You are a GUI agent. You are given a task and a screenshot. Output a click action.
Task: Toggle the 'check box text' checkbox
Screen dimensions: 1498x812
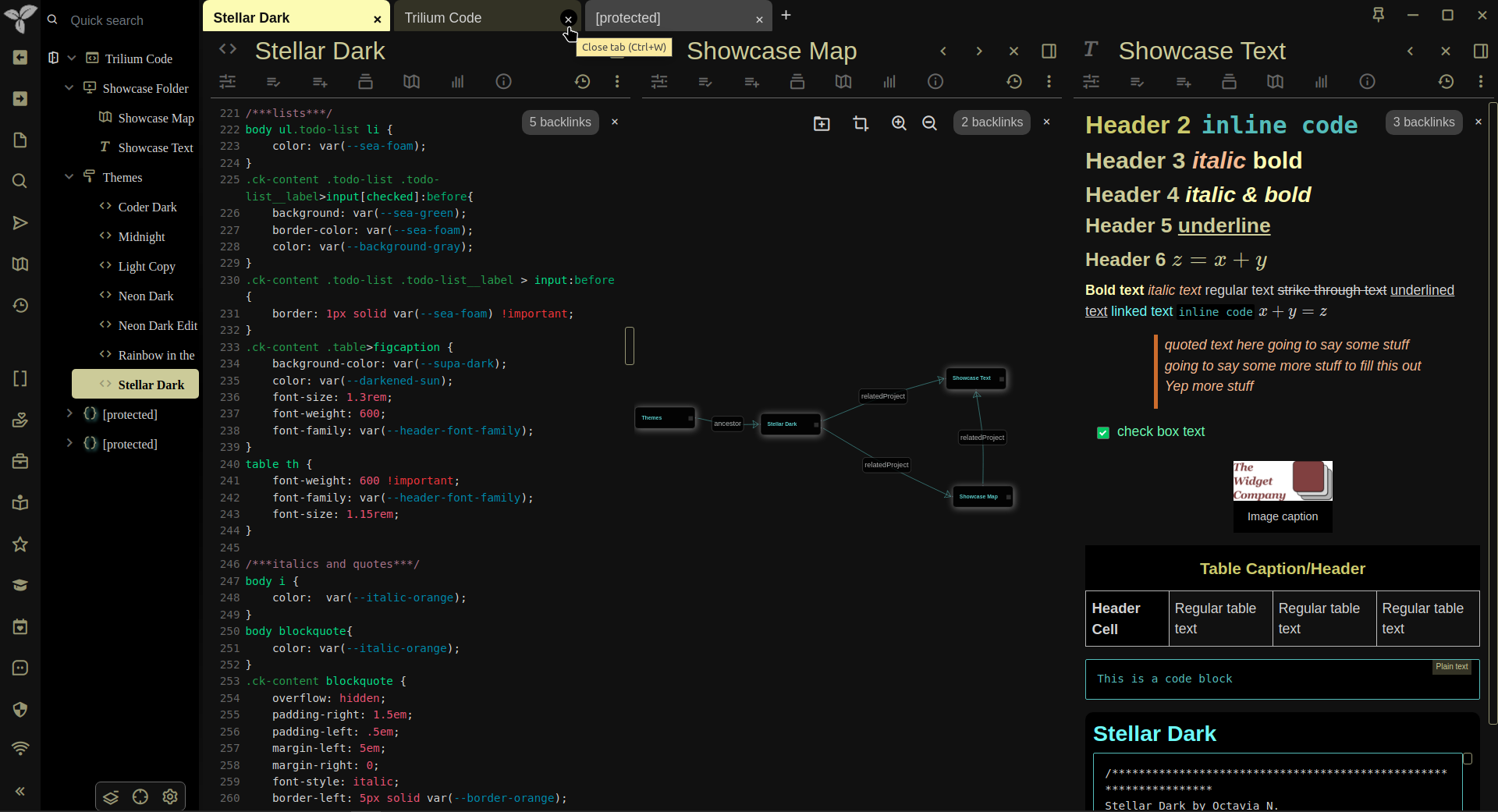[1103, 432]
